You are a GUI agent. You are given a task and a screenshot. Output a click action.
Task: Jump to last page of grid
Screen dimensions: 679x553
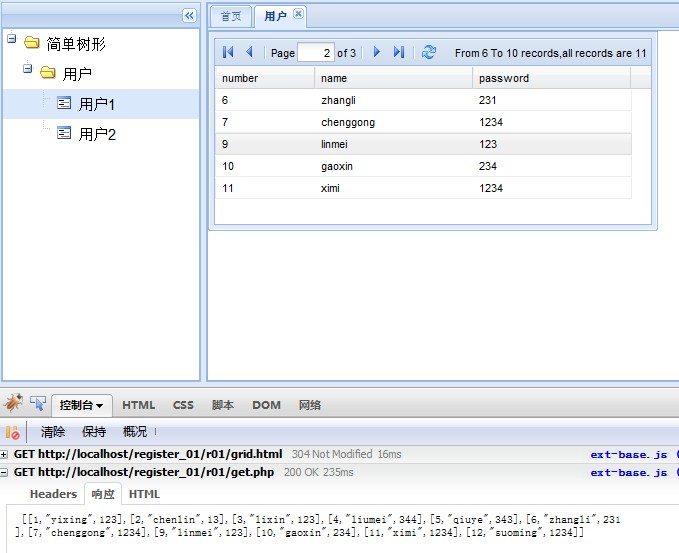[x=398, y=52]
